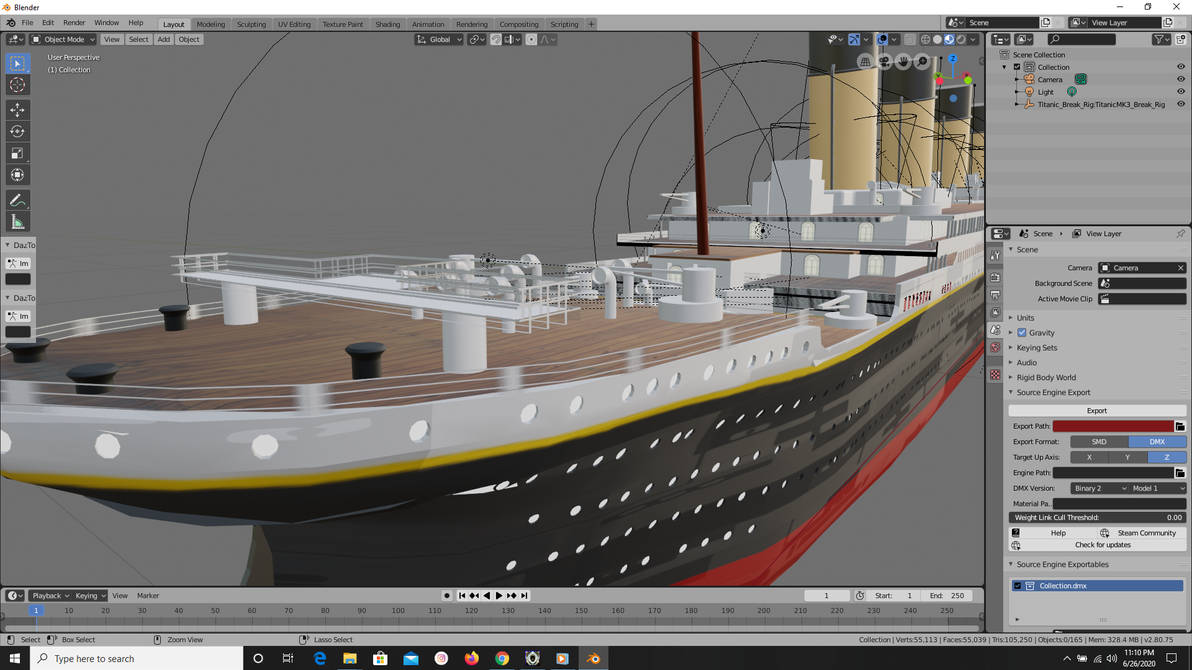
Task: Open the World properties tab icon
Action: pos(995,348)
